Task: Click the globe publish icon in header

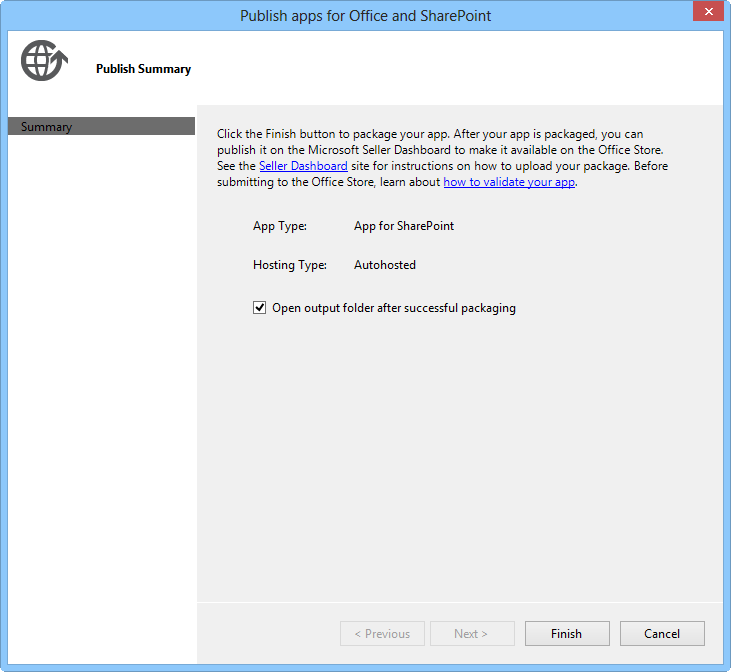Action: 44,62
